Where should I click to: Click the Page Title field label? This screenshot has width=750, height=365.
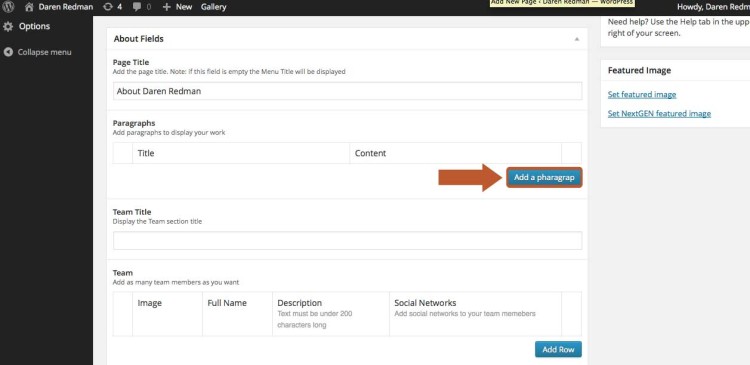[131, 62]
